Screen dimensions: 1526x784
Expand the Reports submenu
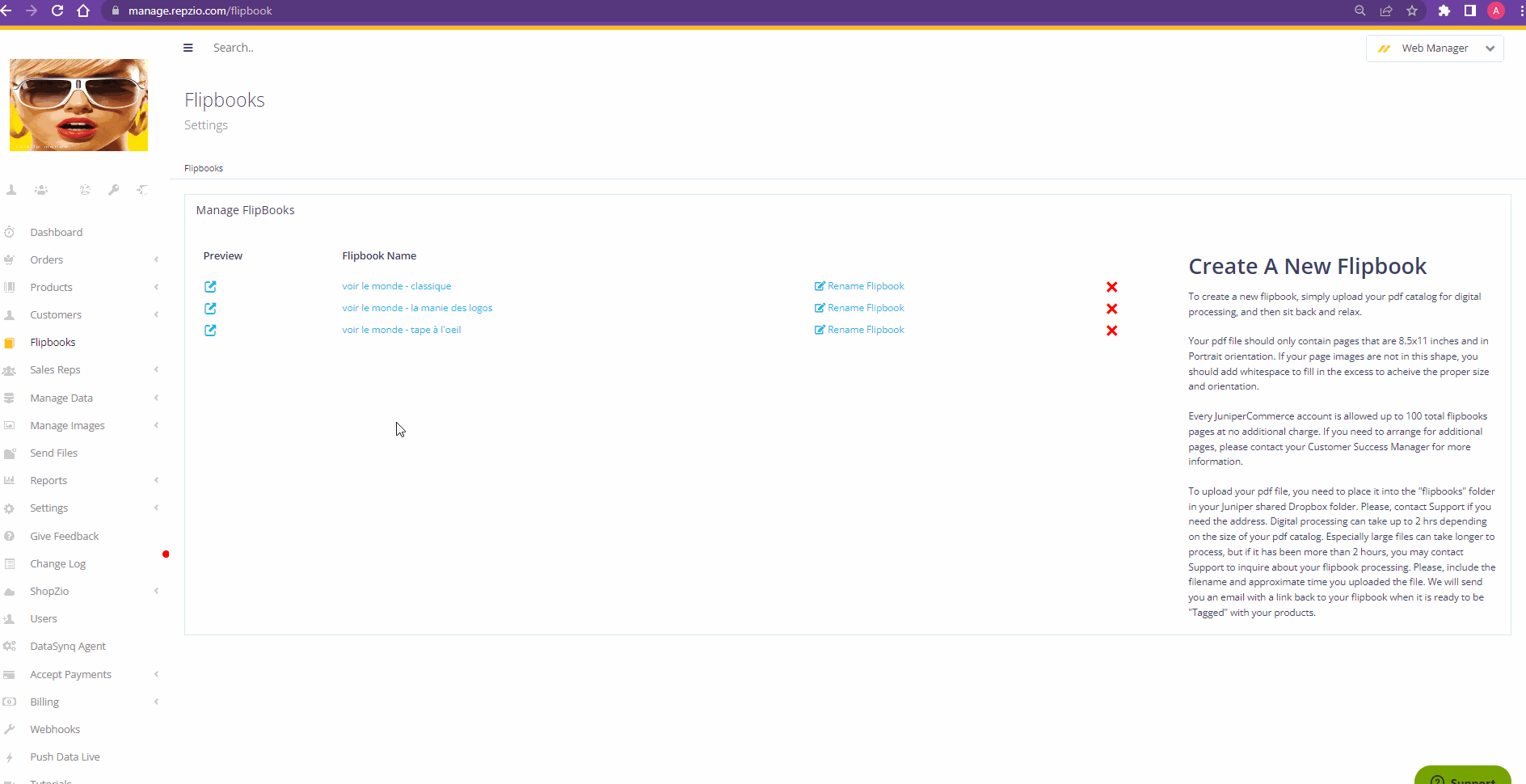pyautogui.click(x=156, y=480)
